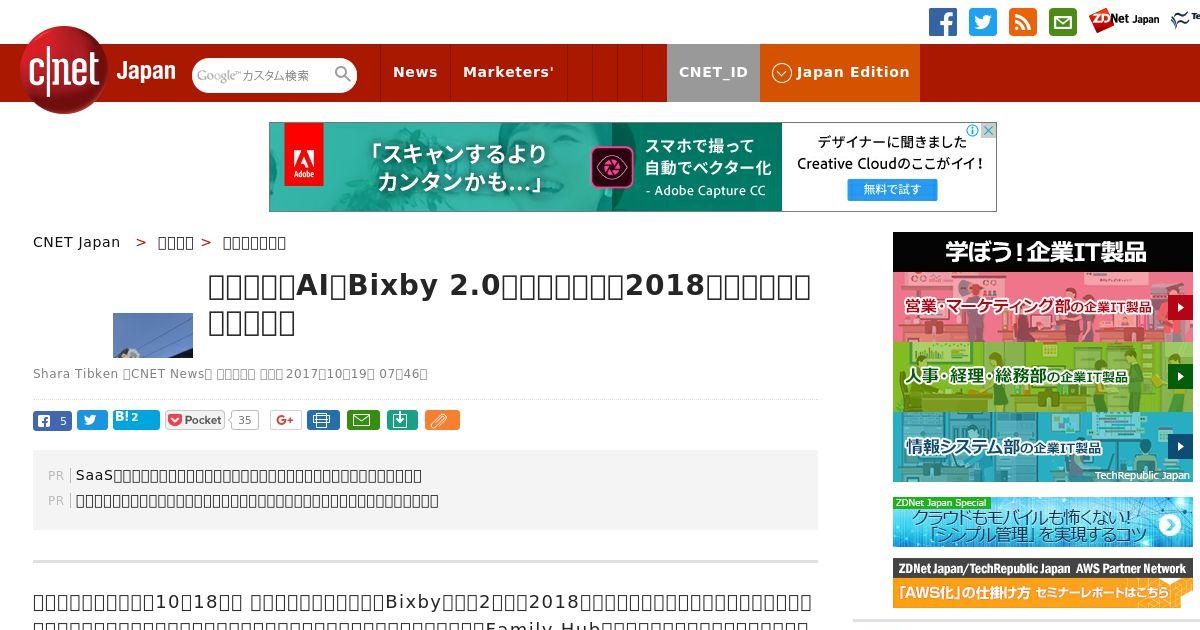
Task: Click the CNET Japan breadcrumb link
Action: coord(77,242)
